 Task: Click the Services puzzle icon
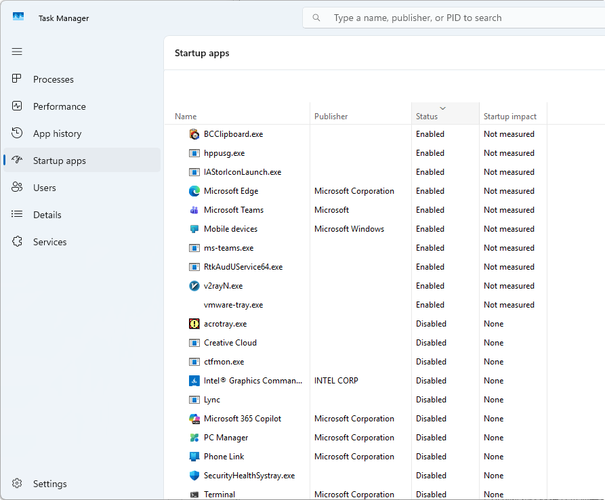coord(17,242)
